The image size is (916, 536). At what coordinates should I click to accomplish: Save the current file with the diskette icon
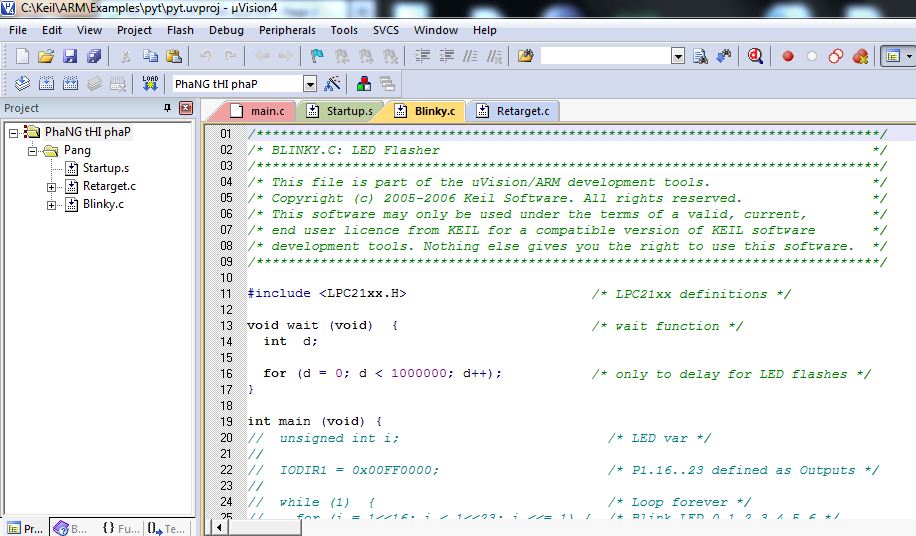point(70,56)
